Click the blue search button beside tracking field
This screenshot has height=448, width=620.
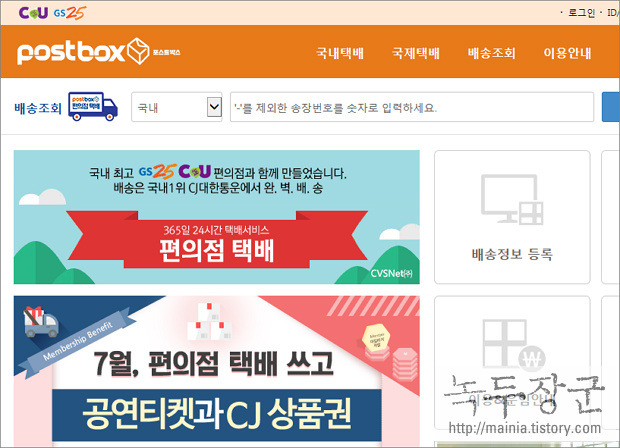click(x=611, y=107)
